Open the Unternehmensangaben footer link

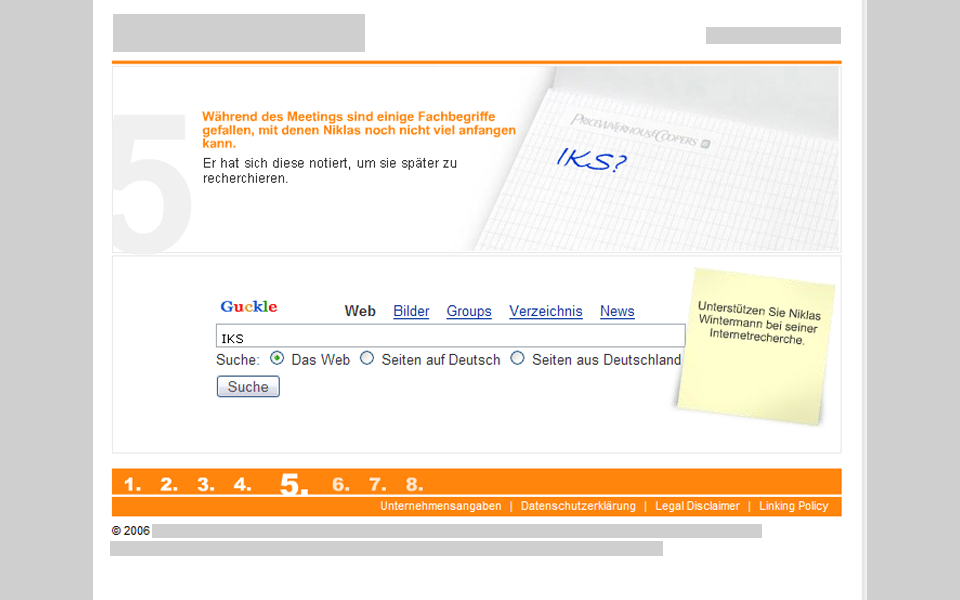(440, 506)
